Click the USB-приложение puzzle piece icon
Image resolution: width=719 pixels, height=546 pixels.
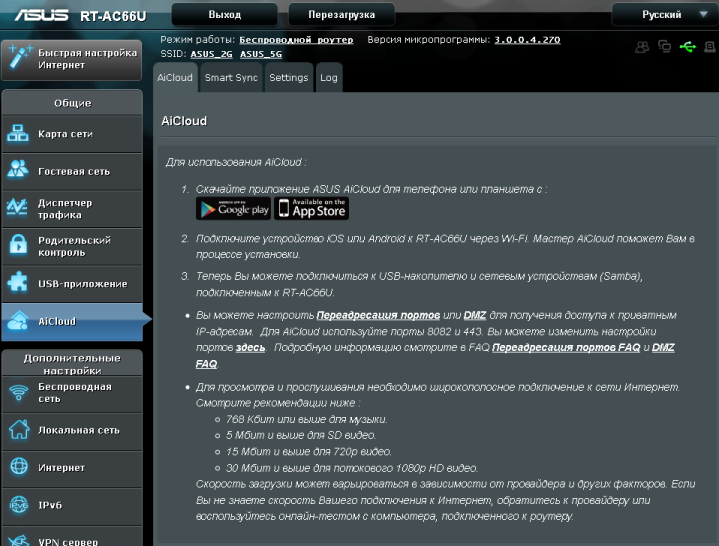point(18,282)
